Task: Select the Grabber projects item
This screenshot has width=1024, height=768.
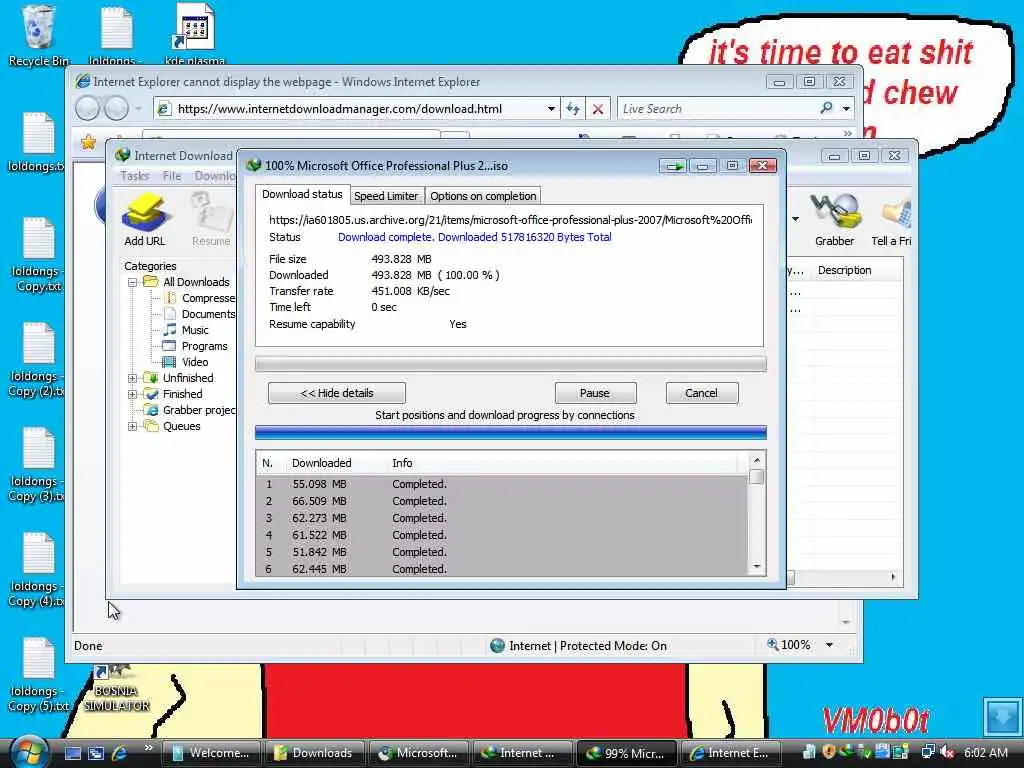Action: coord(190,410)
